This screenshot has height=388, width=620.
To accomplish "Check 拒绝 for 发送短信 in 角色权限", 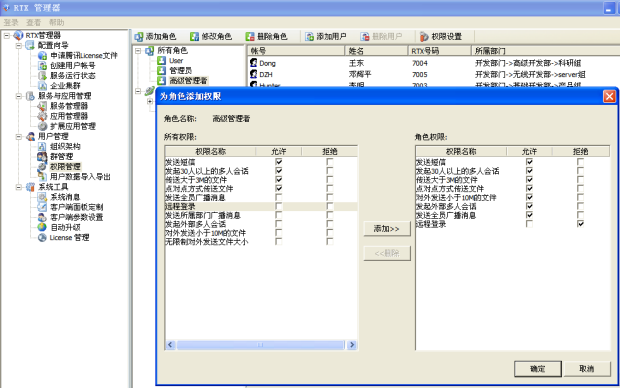I will 580,162.
